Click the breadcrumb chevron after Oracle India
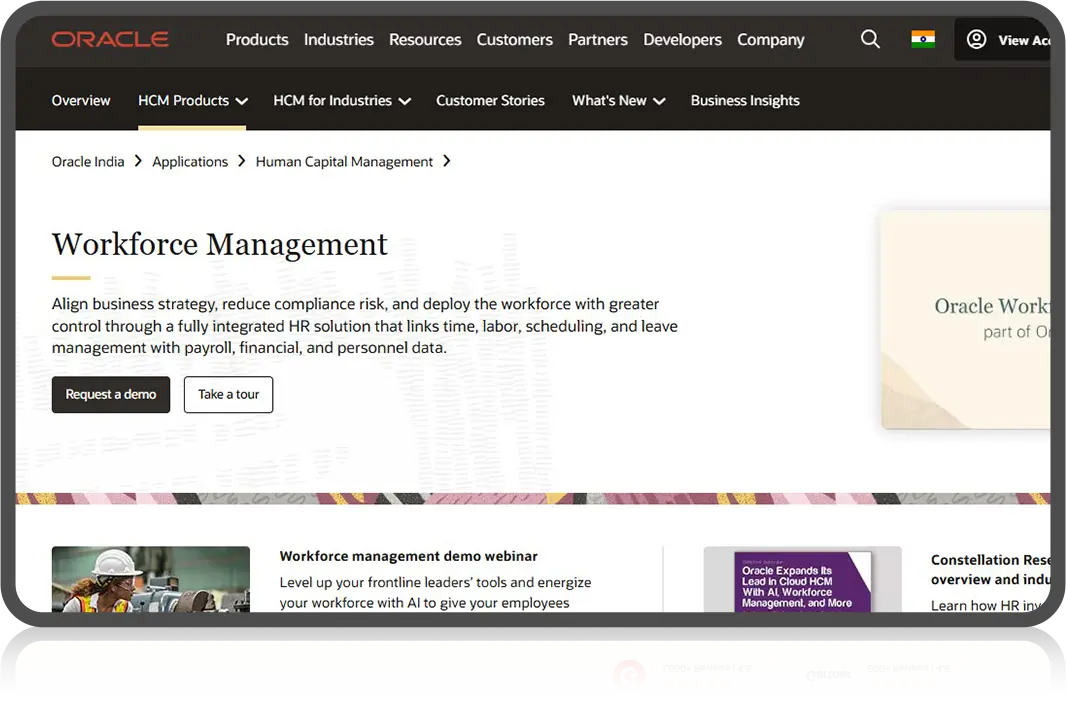Screen dimensions: 1066x702 138,161
